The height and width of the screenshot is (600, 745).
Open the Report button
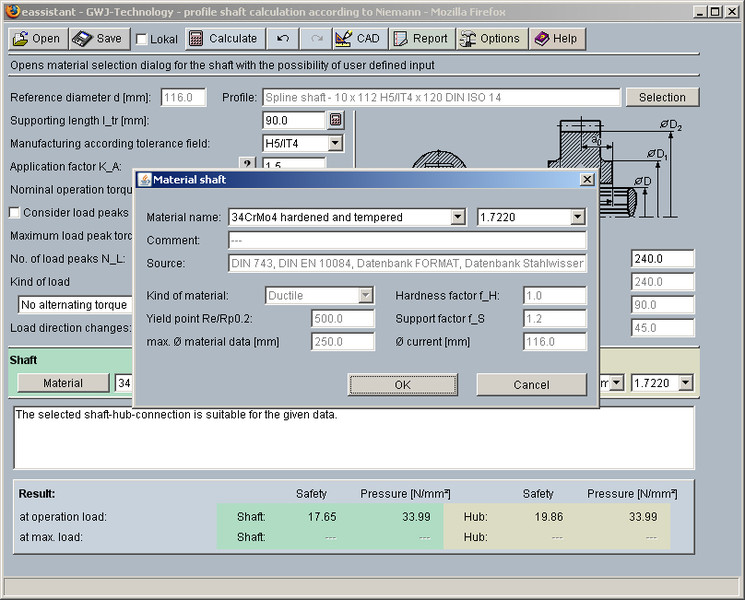(420, 39)
